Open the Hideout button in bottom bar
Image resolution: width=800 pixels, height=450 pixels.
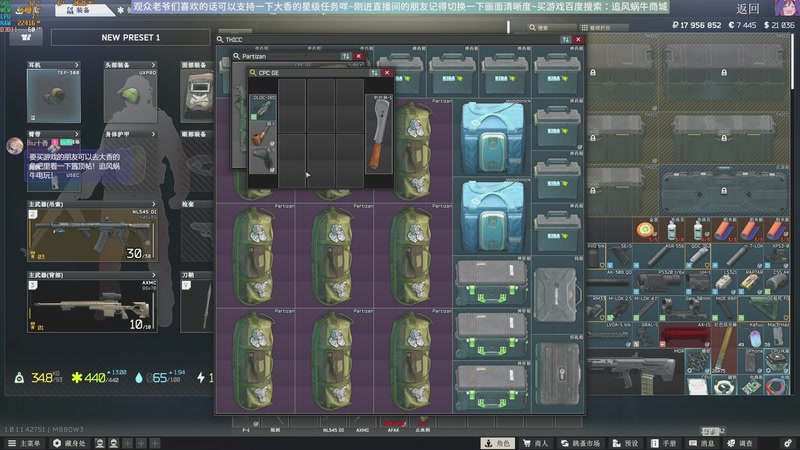(x=68, y=443)
